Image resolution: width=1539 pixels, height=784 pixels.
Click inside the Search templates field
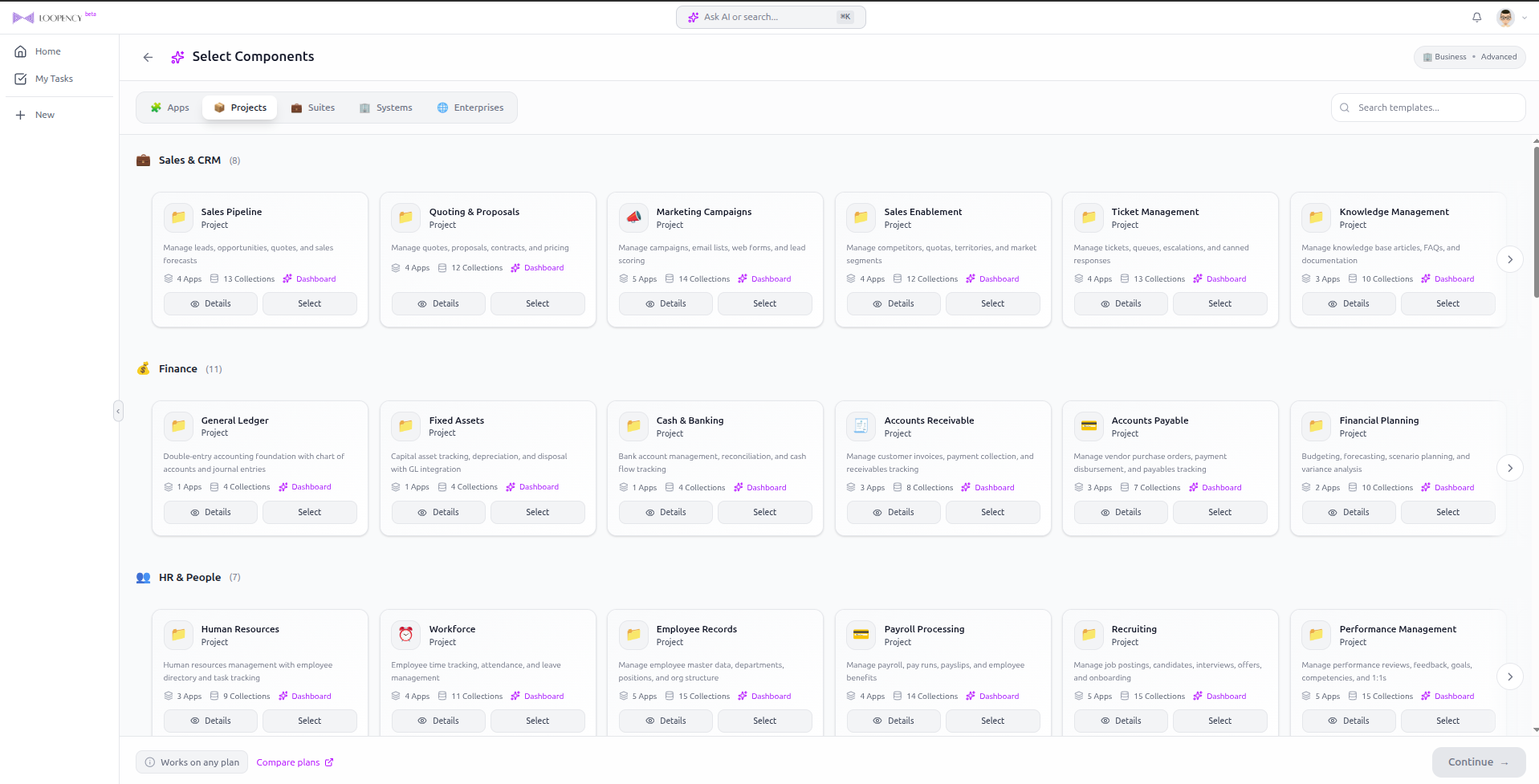pos(1427,107)
